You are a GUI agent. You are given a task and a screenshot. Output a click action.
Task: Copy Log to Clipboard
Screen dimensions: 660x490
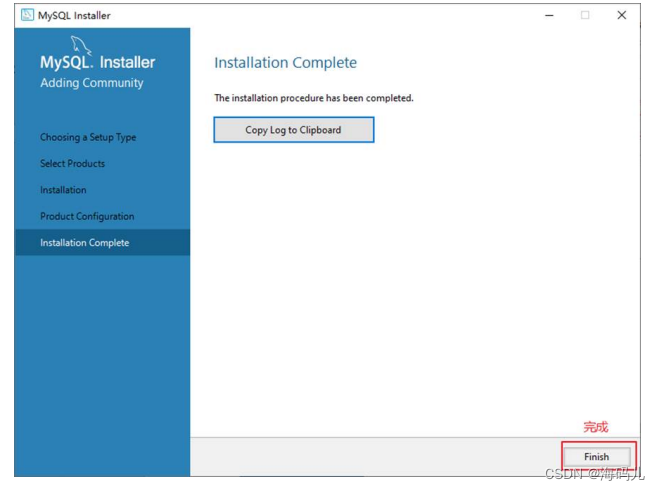[293, 130]
